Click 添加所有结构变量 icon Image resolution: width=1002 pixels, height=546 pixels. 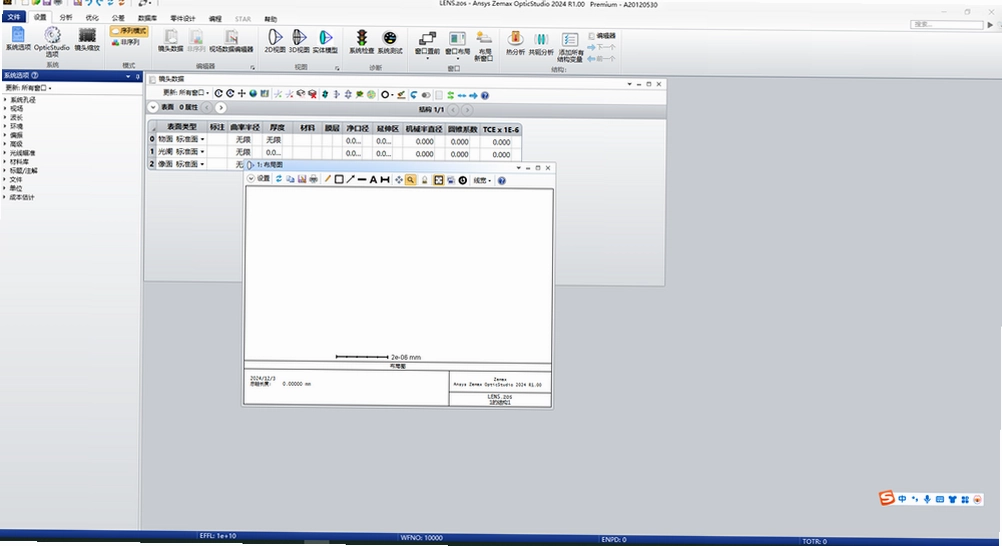tap(570, 46)
